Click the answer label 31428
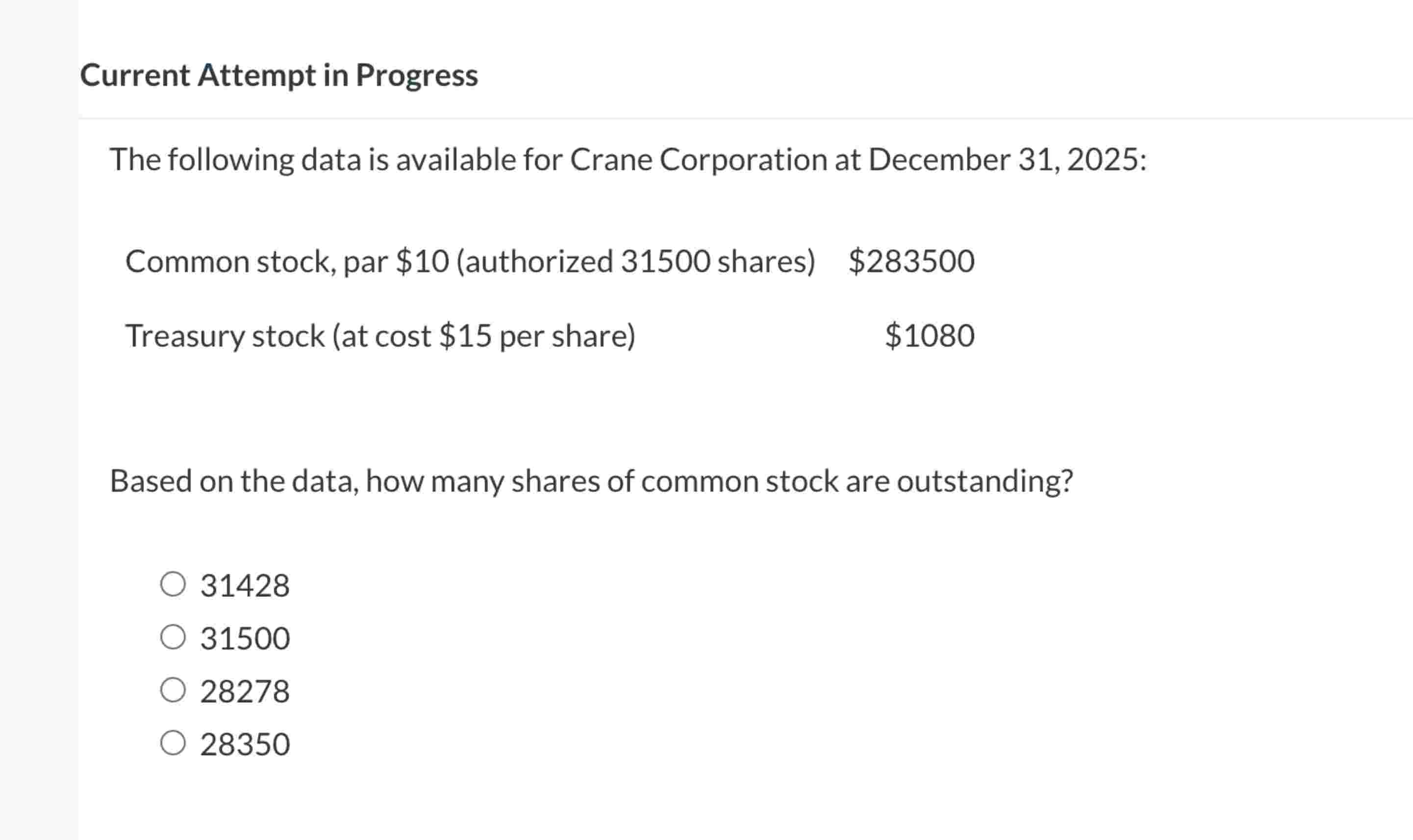The height and width of the screenshot is (840, 1413). click(245, 584)
